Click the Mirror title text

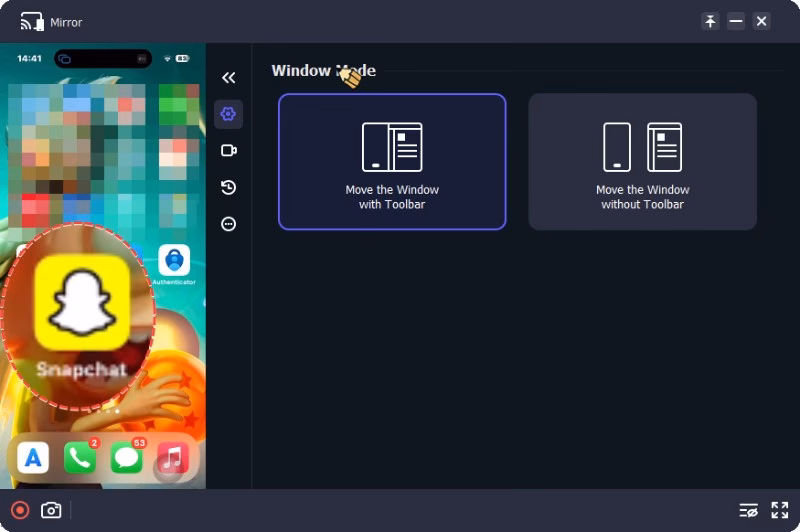(66, 22)
